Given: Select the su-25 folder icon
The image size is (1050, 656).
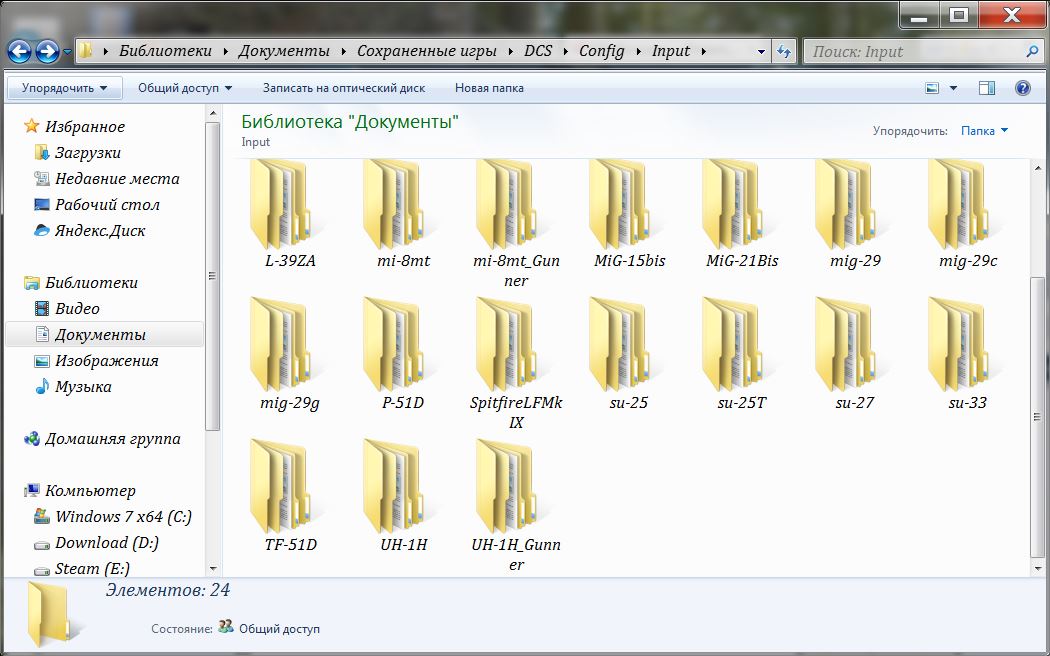Looking at the screenshot, I should pyautogui.click(x=623, y=346).
